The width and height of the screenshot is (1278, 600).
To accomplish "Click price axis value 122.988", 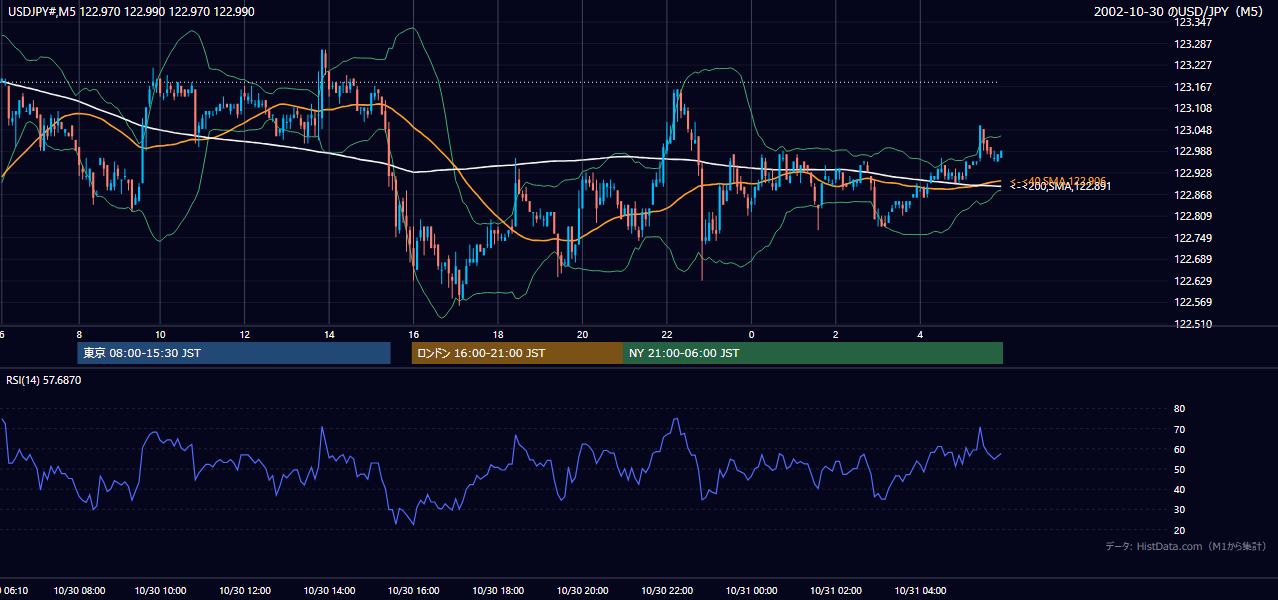I will pyautogui.click(x=1193, y=152).
